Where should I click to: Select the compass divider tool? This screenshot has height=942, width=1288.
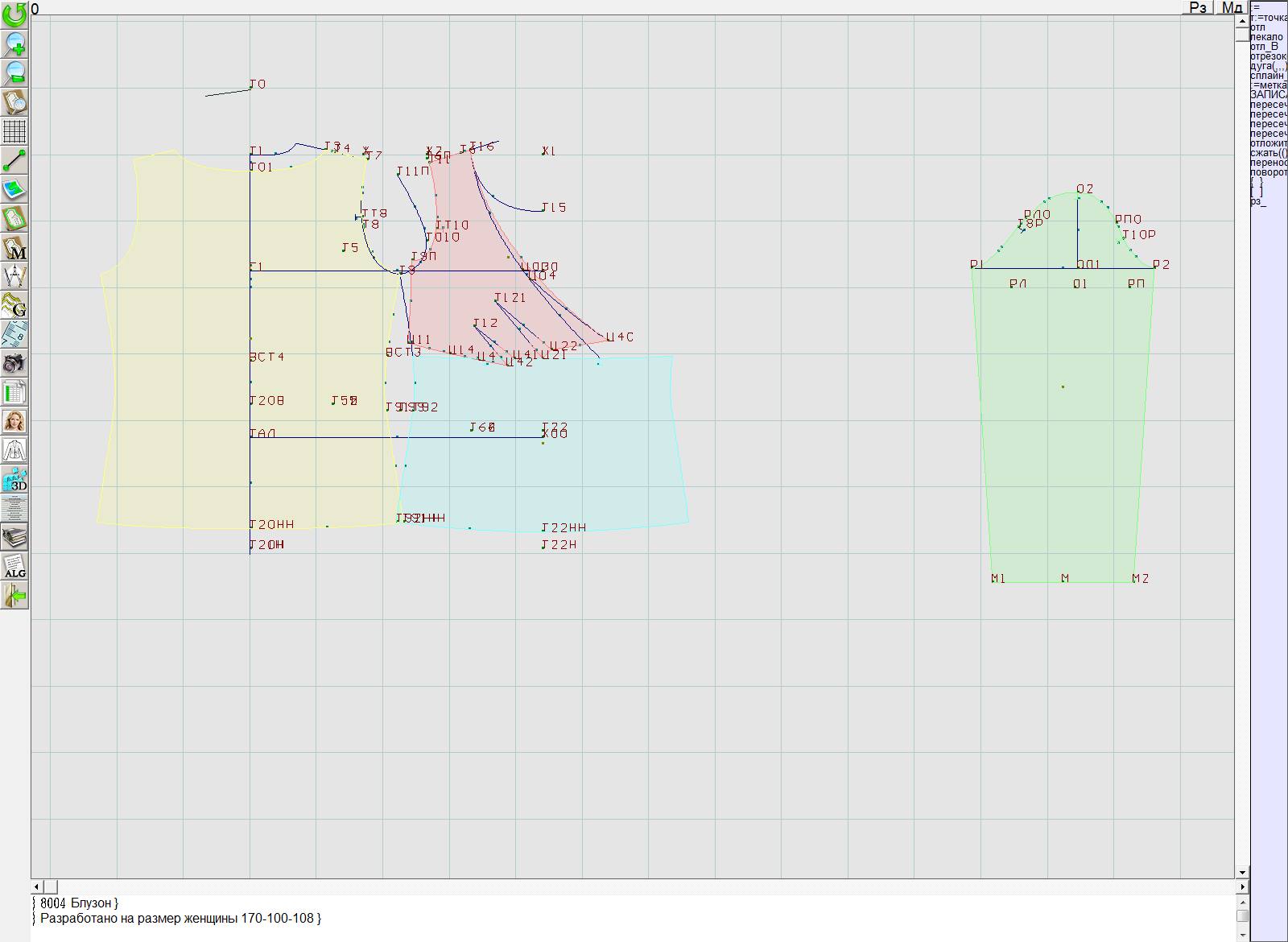click(x=14, y=277)
